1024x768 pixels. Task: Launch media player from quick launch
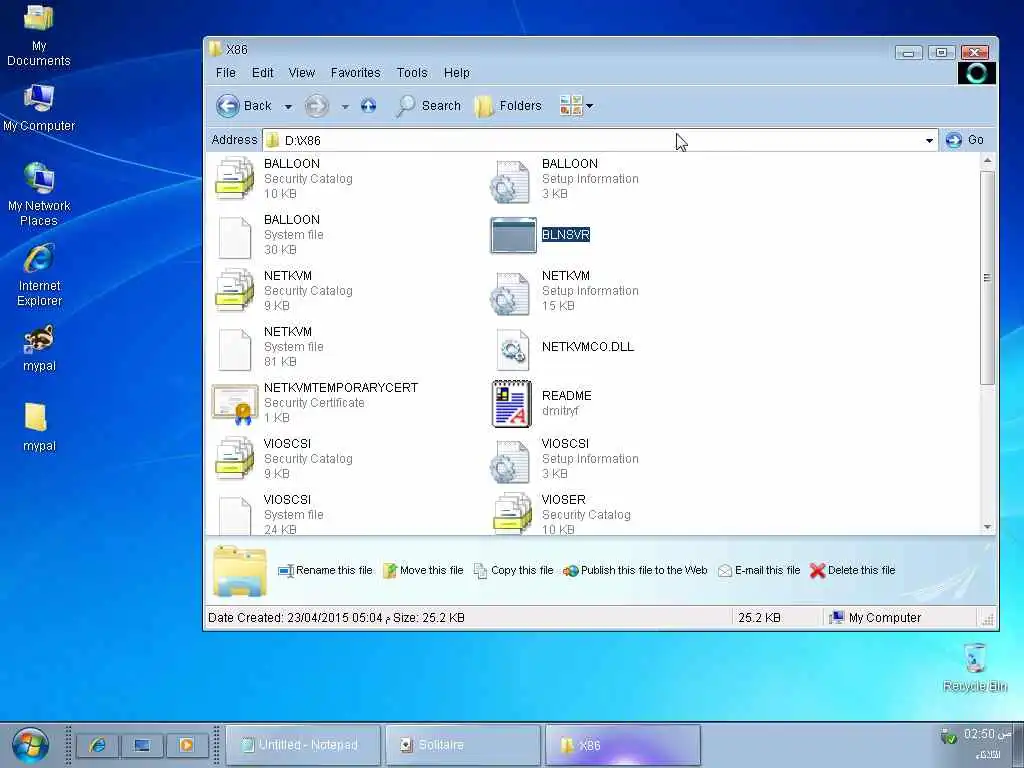pyautogui.click(x=187, y=744)
